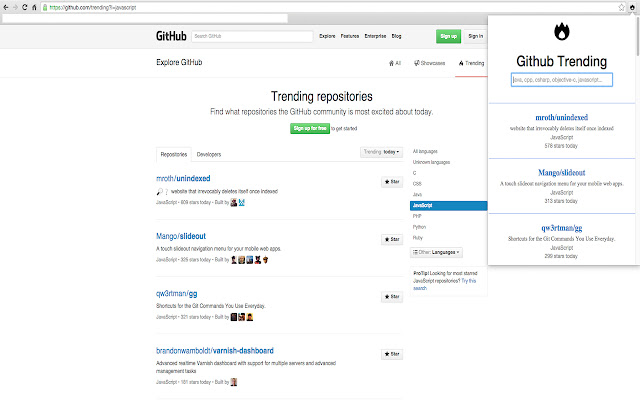
Task: Click first contributor avatar for Mango/slideout
Action: pos(234,260)
